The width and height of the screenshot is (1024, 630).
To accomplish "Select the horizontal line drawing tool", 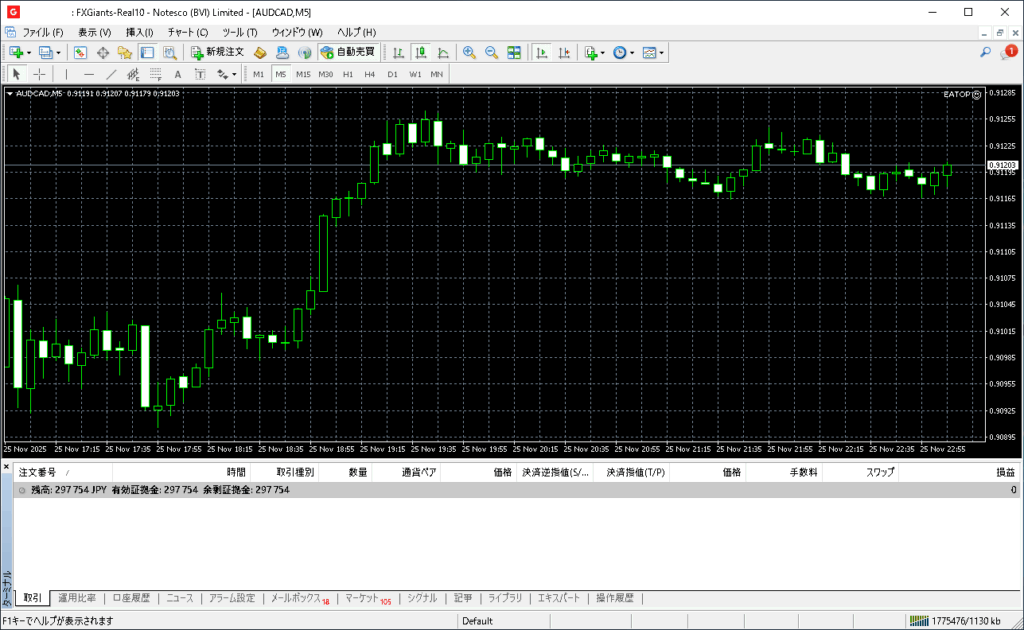I will click(x=89, y=74).
